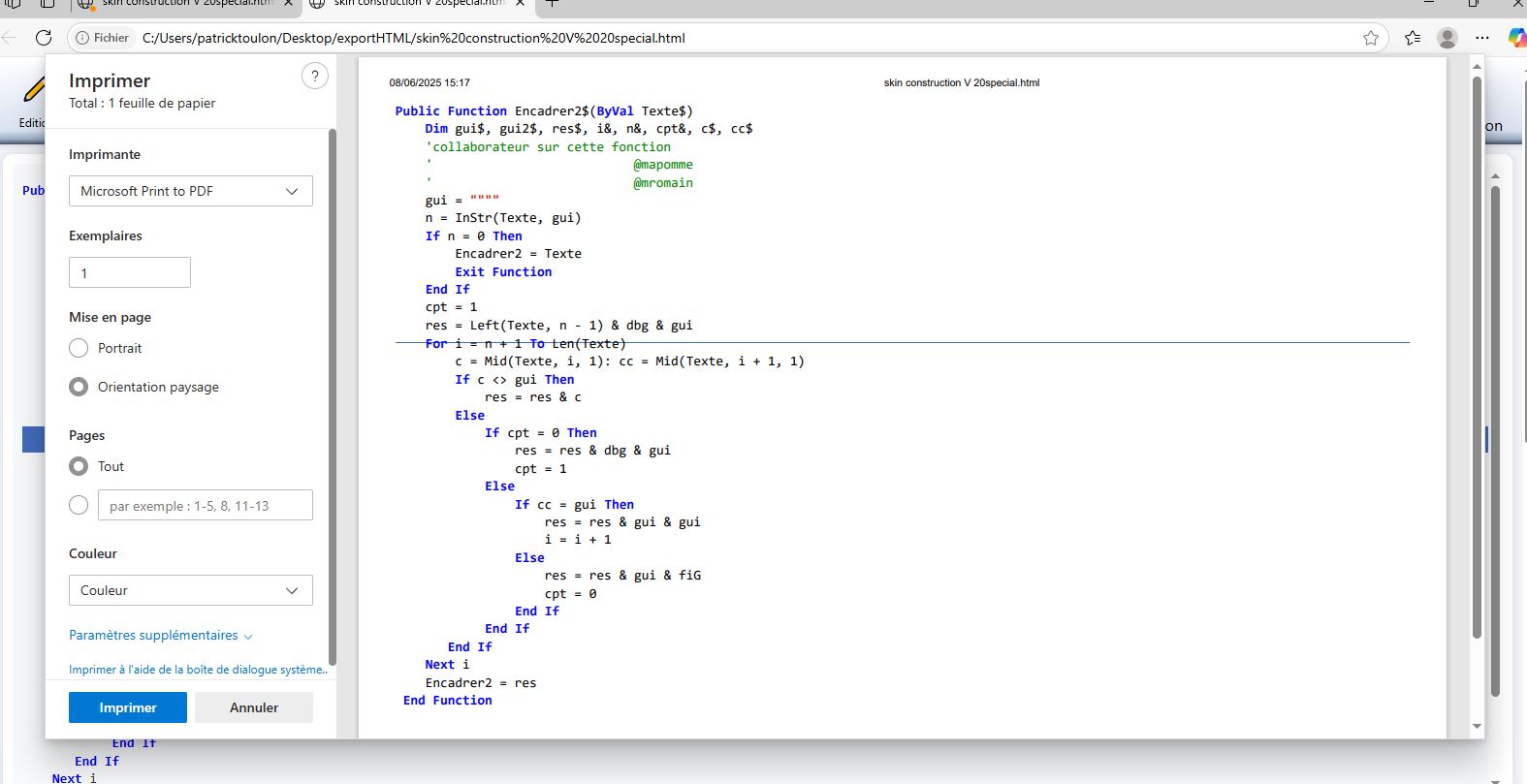
Task: Click the print preview vertical scrollbar
Action: coord(1478,357)
